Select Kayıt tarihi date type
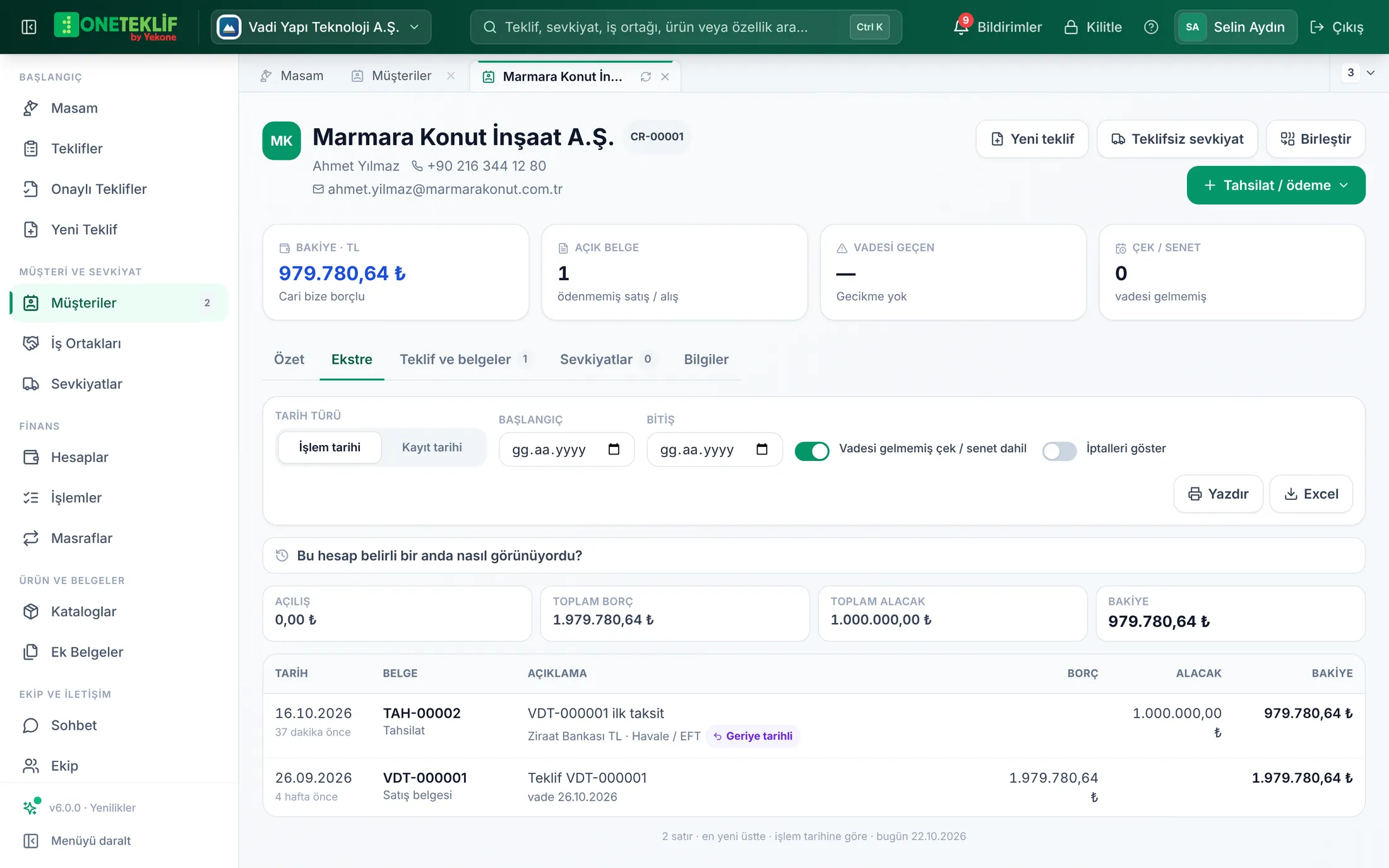 pos(432,448)
